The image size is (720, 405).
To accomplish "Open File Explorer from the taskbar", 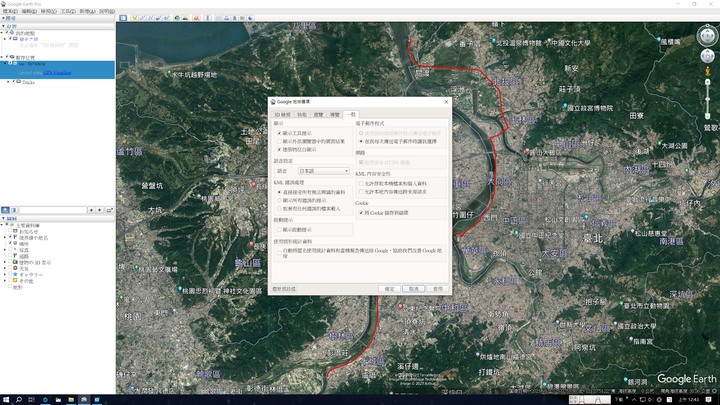I will click(x=71, y=400).
